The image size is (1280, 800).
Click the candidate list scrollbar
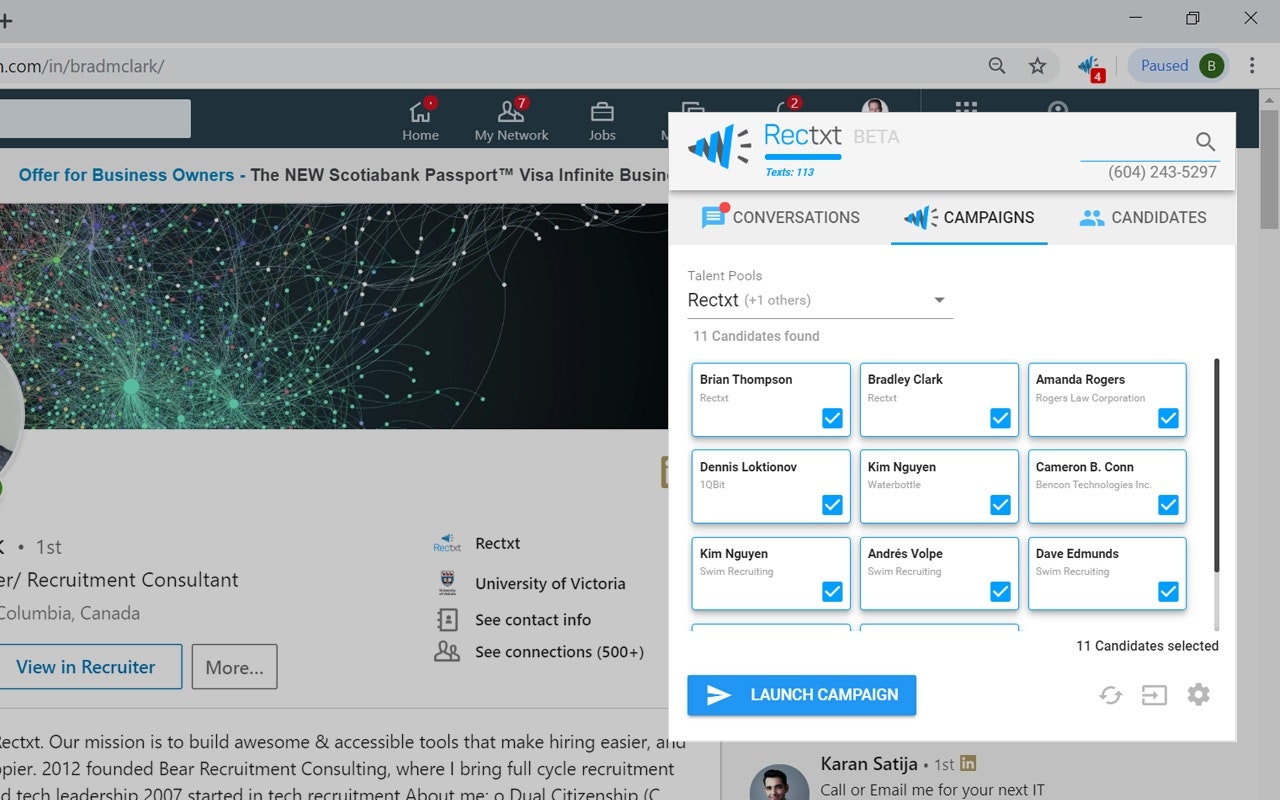coord(1217,466)
